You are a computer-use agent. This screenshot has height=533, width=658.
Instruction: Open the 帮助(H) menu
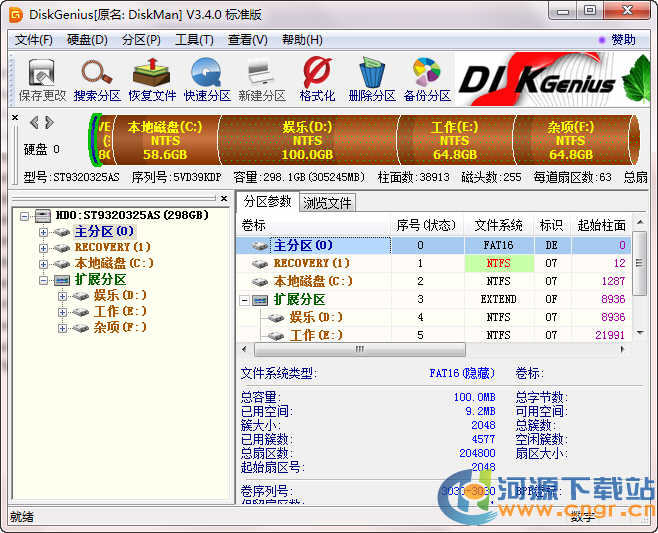pos(302,40)
